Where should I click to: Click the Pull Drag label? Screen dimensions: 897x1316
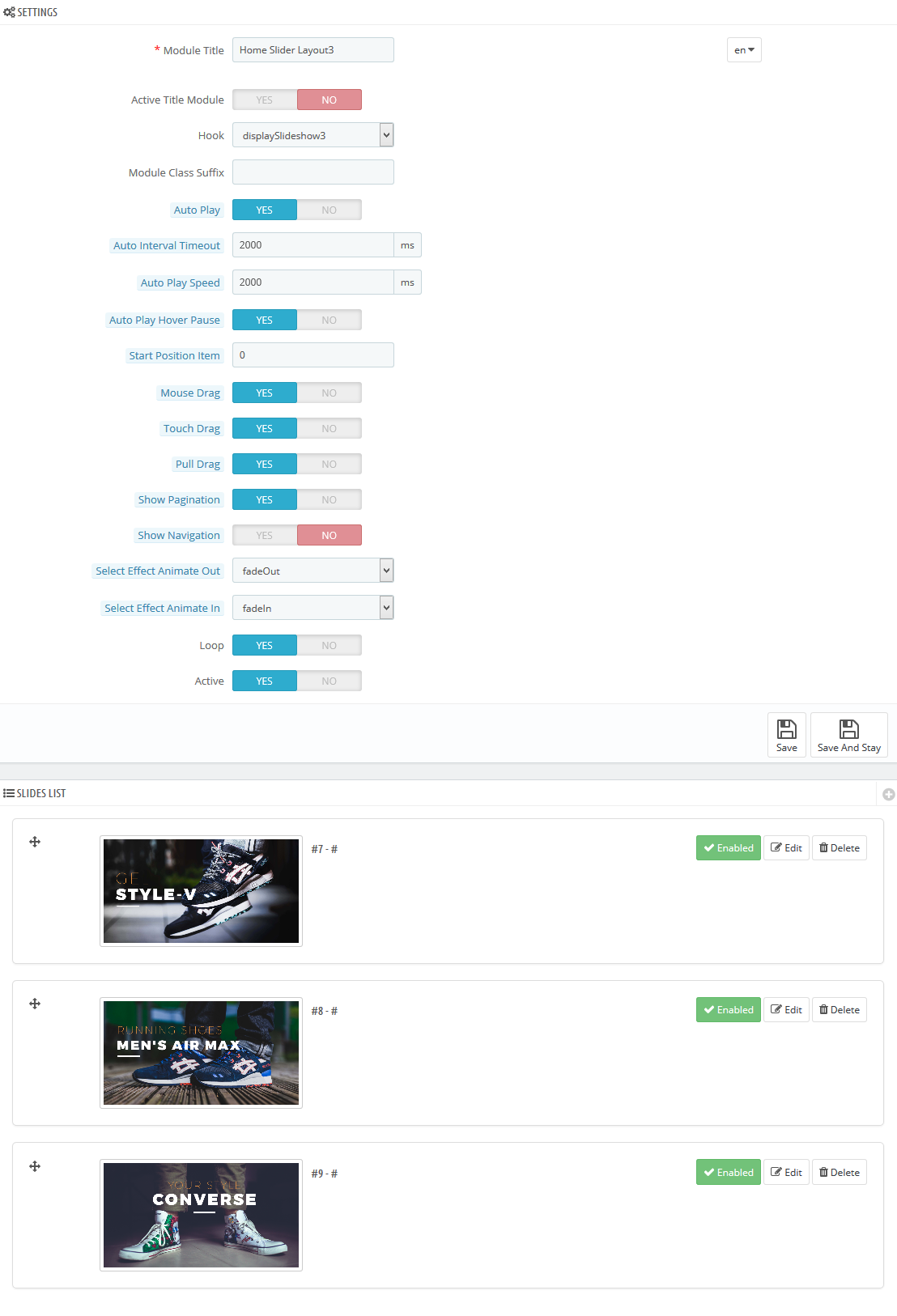[198, 464]
